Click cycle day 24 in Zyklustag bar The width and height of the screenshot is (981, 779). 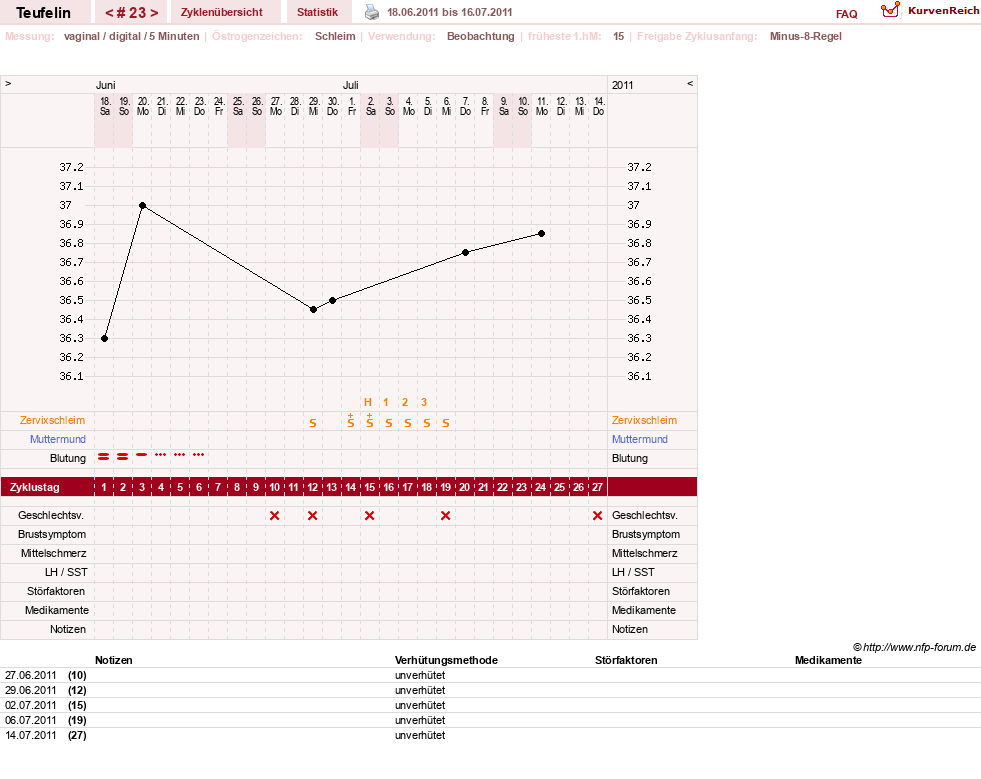pos(541,487)
